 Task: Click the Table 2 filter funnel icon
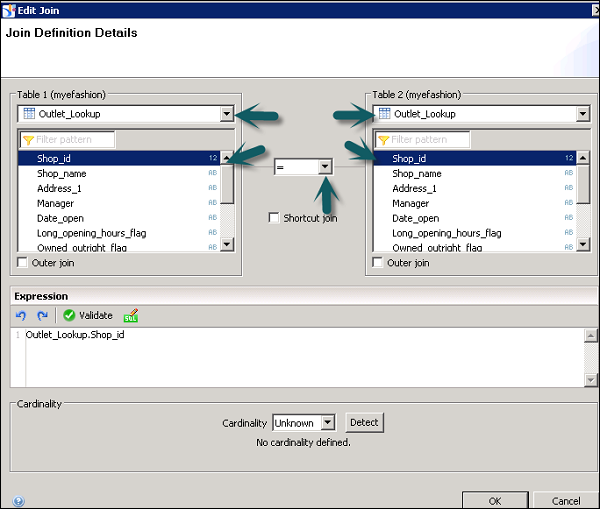[x=382, y=140]
